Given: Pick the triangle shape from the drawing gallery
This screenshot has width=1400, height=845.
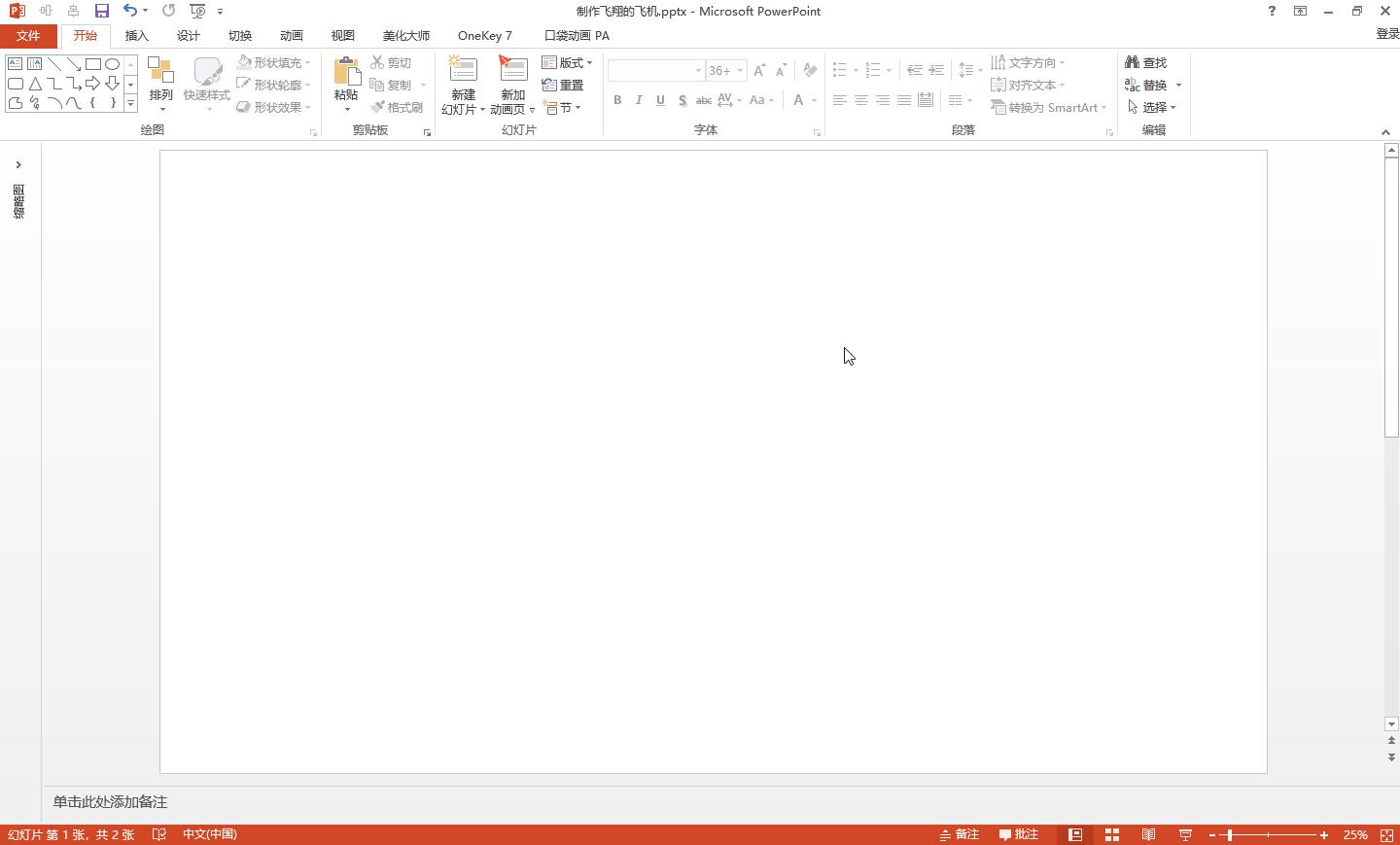Looking at the screenshot, I should [x=35, y=85].
